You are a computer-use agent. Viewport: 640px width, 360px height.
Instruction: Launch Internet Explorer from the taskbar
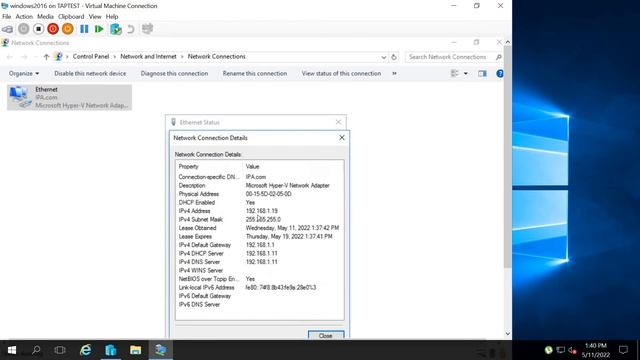pyautogui.click(x=85, y=350)
